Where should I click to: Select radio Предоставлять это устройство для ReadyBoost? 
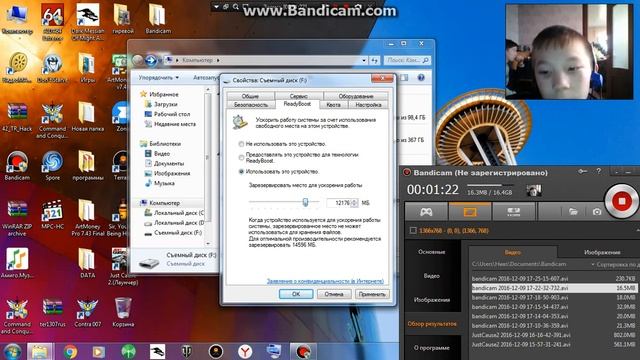pos(241,157)
